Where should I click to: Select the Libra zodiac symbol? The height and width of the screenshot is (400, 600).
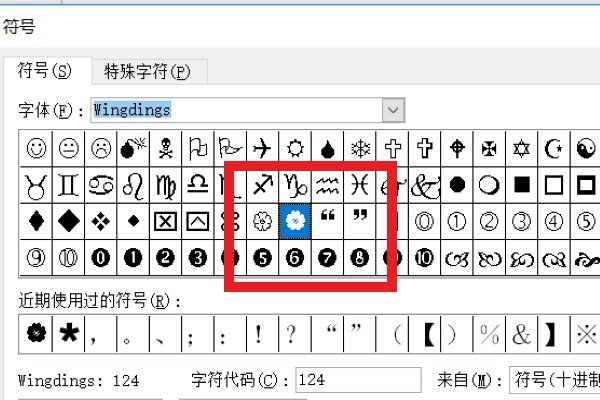198,185
